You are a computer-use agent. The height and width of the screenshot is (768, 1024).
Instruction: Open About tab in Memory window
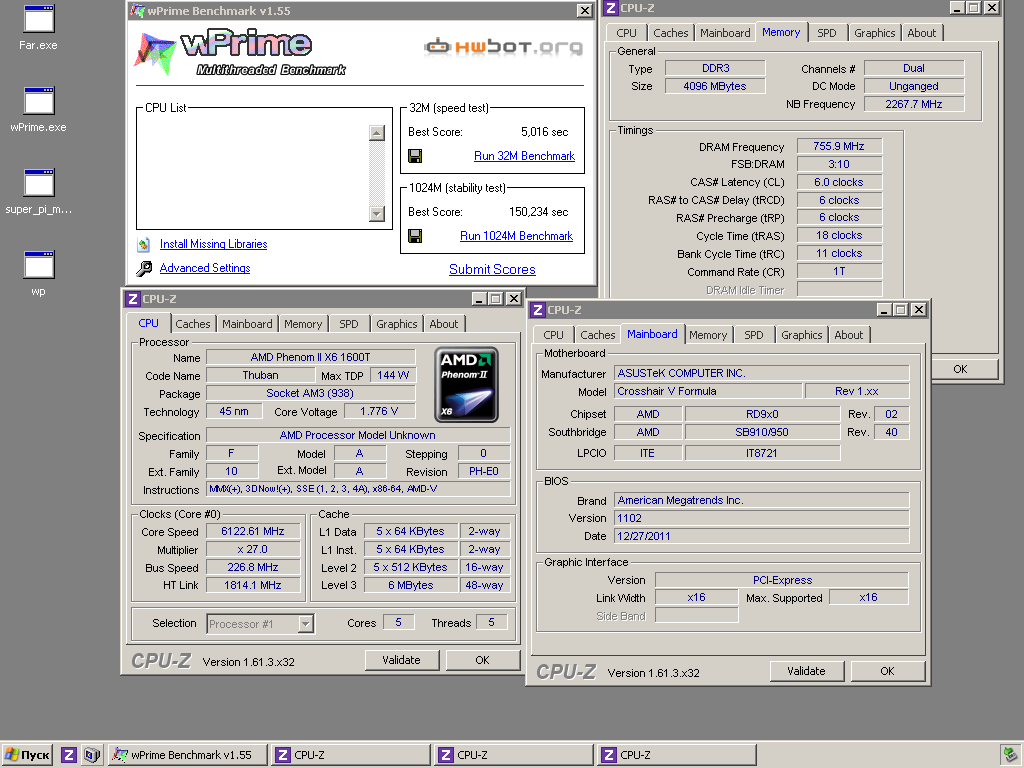tap(921, 33)
